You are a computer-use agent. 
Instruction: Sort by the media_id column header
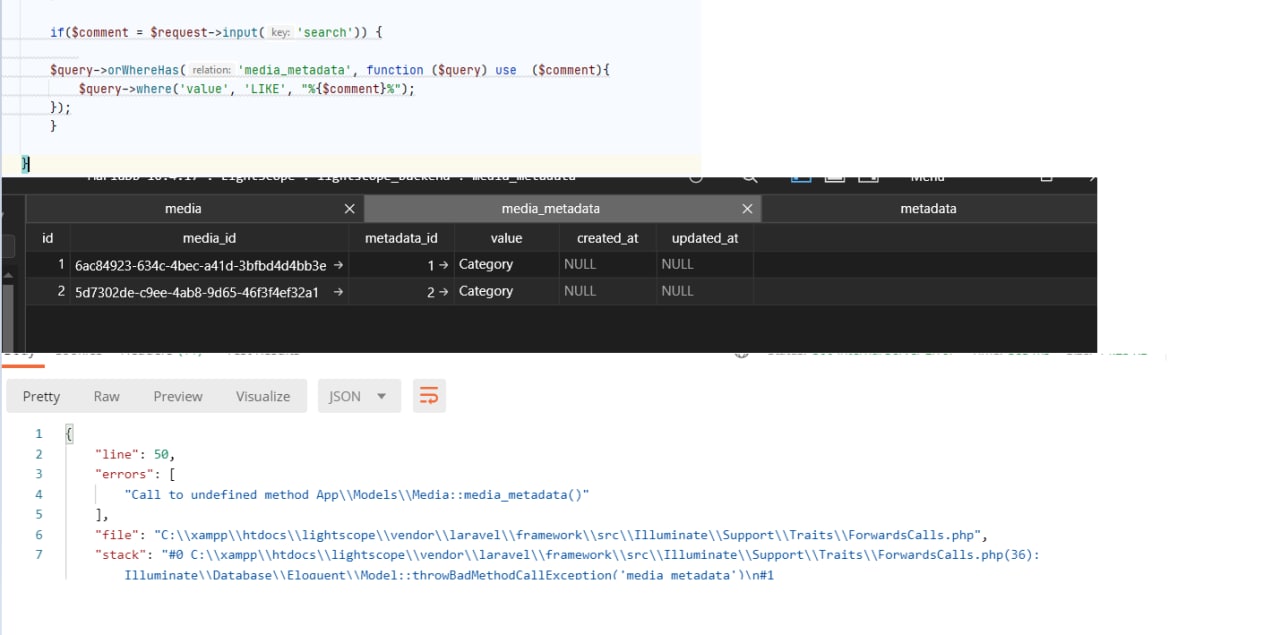209,238
